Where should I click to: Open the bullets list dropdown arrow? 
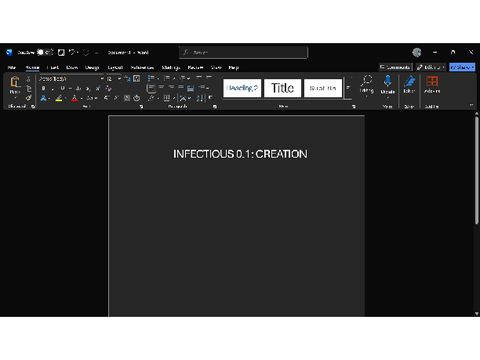pyautogui.click(x=158, y=79)
